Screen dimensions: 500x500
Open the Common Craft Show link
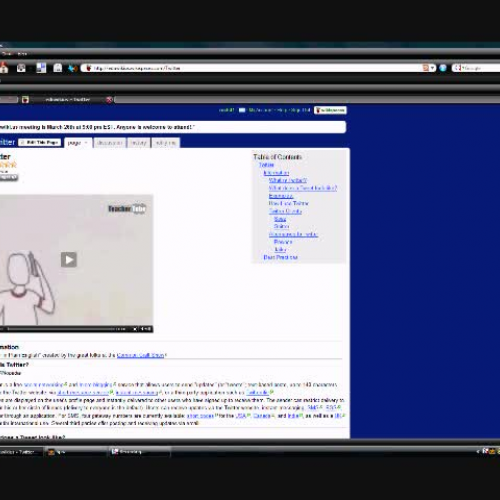coord(141,355)
